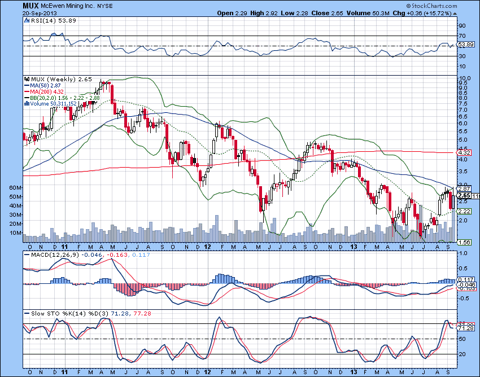The height and width of the screenshot is (377, 480).
Task: Click the tallest volume bar near February 2012
Action: click(x=217, y=228)
